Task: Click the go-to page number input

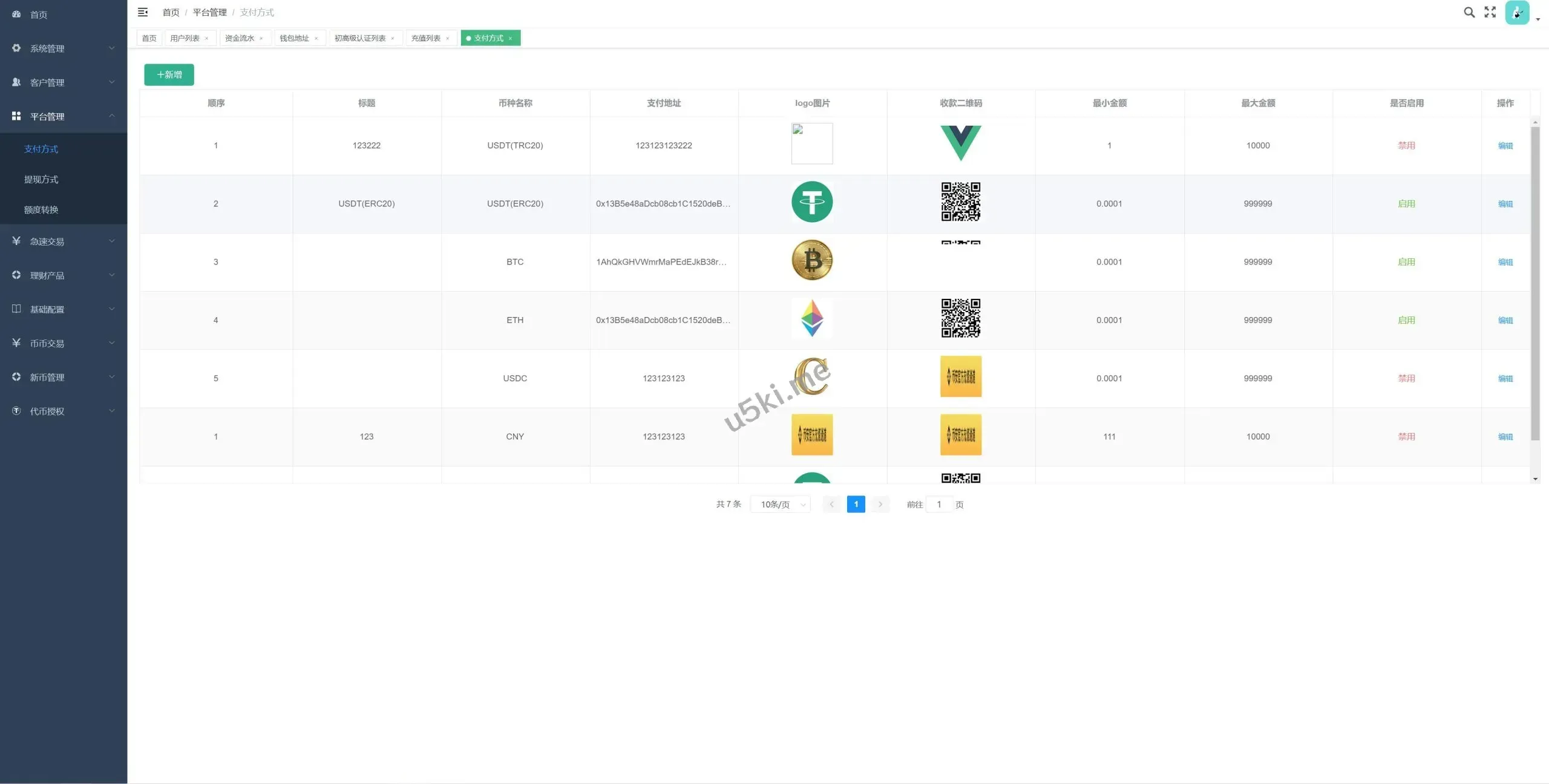Action: 939,505
